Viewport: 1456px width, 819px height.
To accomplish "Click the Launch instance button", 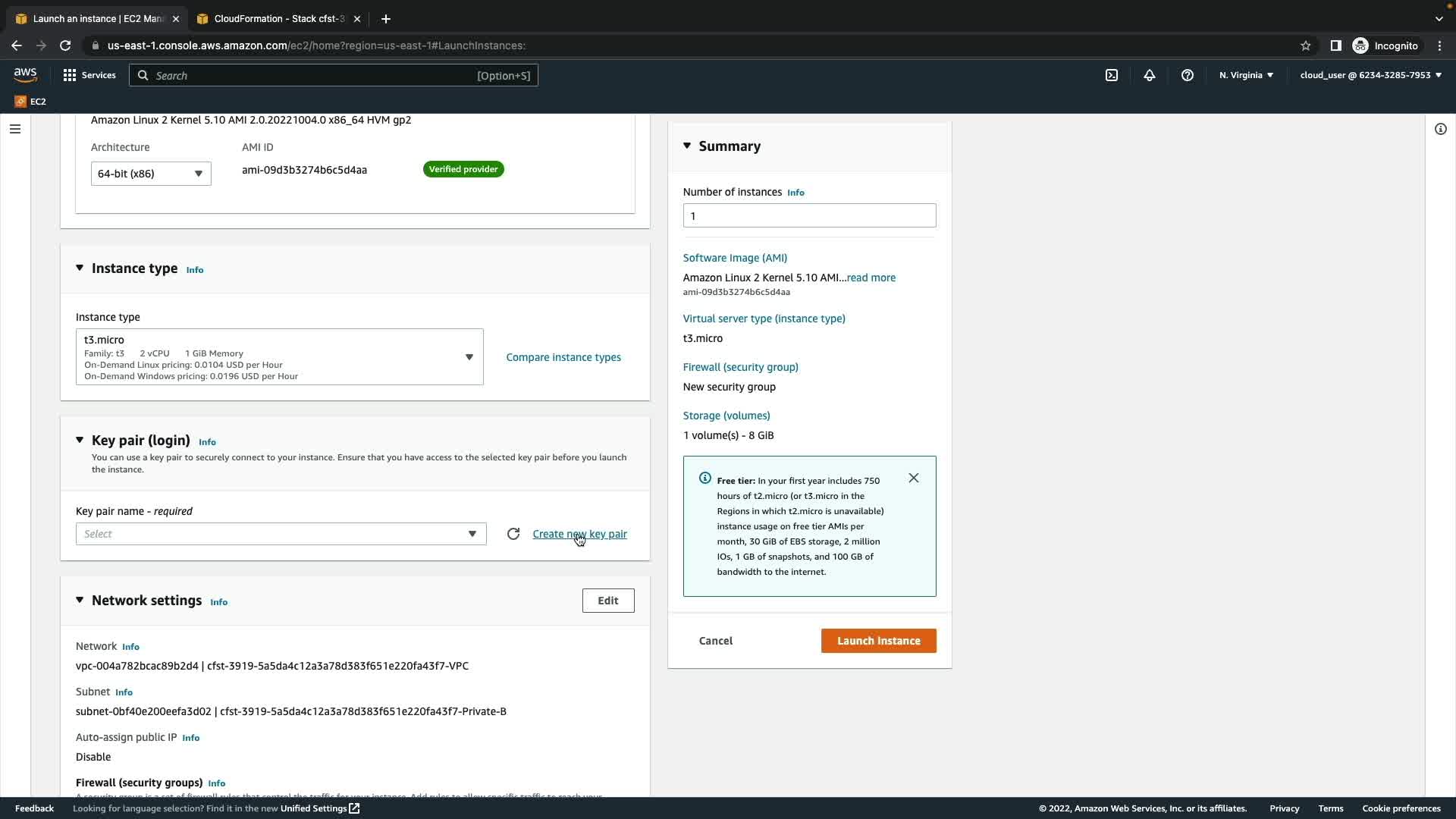I will tap(878, 641).
